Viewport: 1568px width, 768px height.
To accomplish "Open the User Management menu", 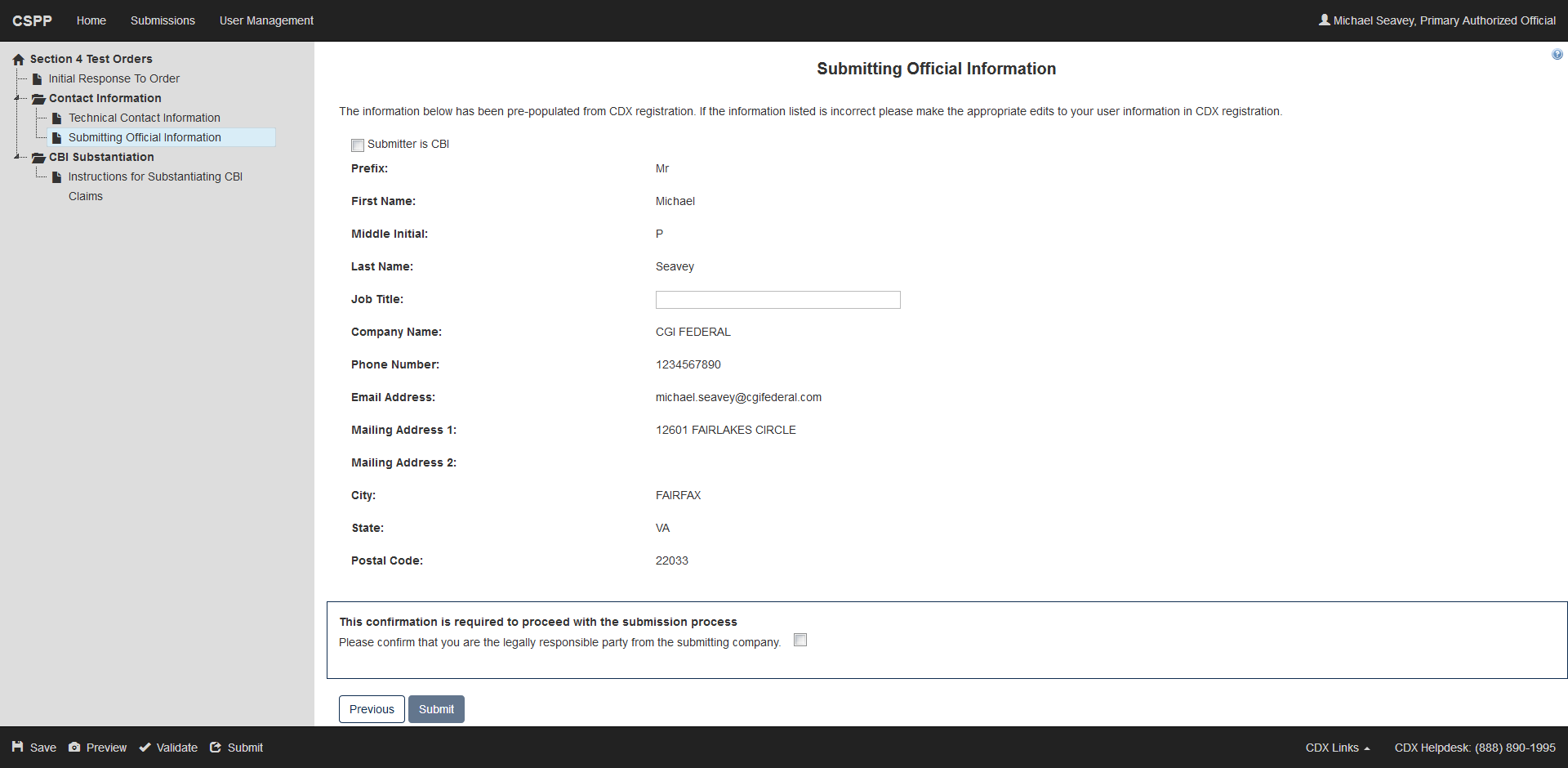I will tap(266, 20).
